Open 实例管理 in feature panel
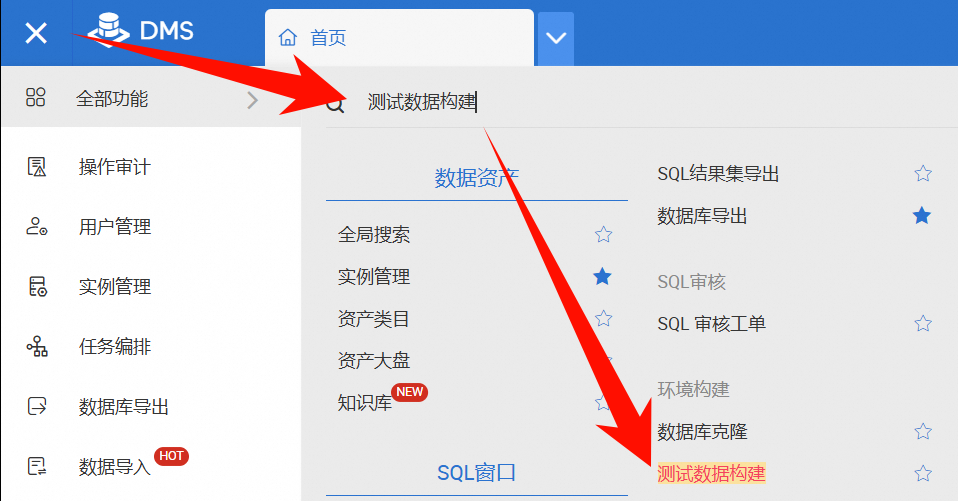Viewport: 958px width, 501px height. (x=373, y=277)
